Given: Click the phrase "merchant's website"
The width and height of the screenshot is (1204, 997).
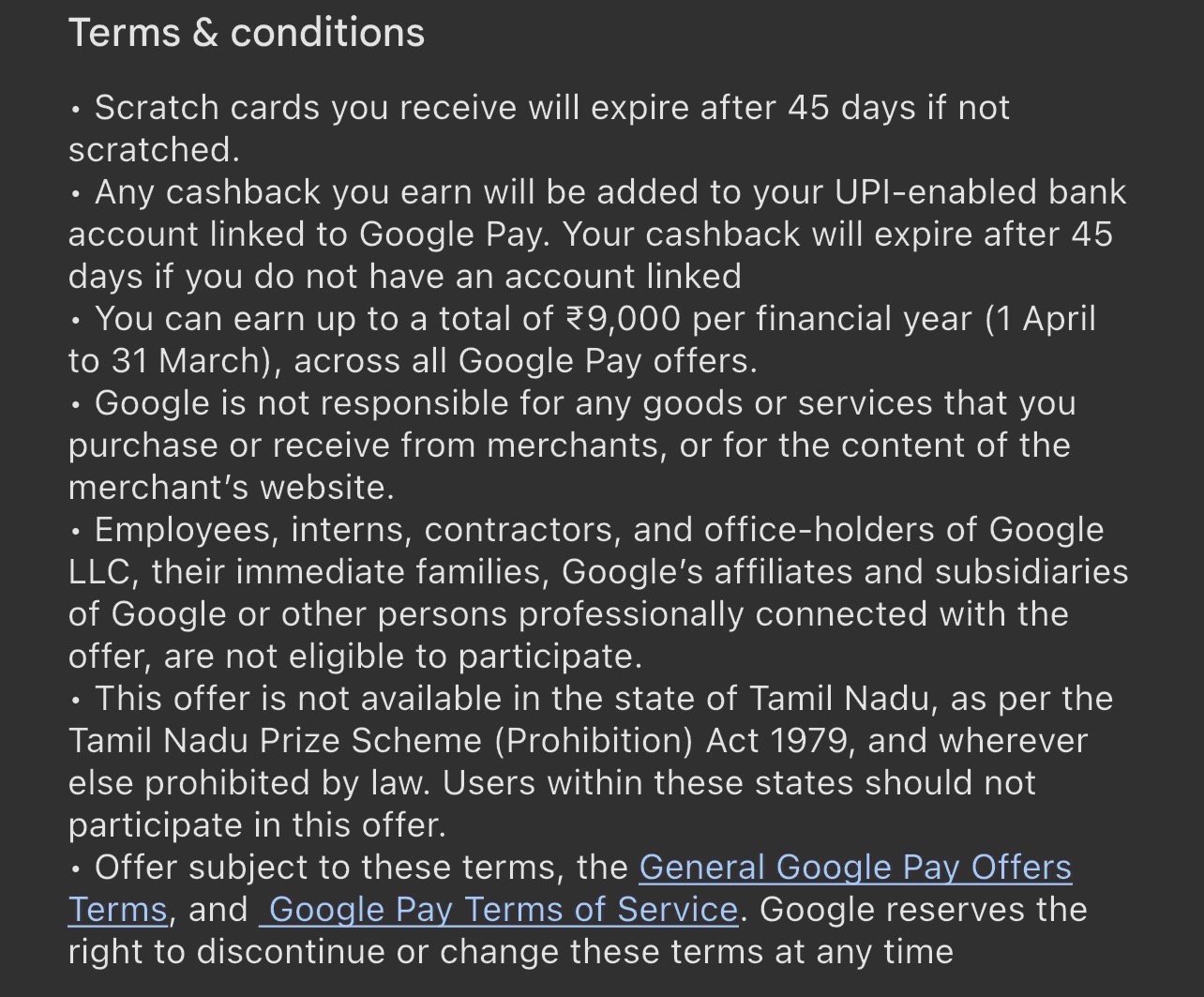Looking at the screenshot, I should click(231, 488).
